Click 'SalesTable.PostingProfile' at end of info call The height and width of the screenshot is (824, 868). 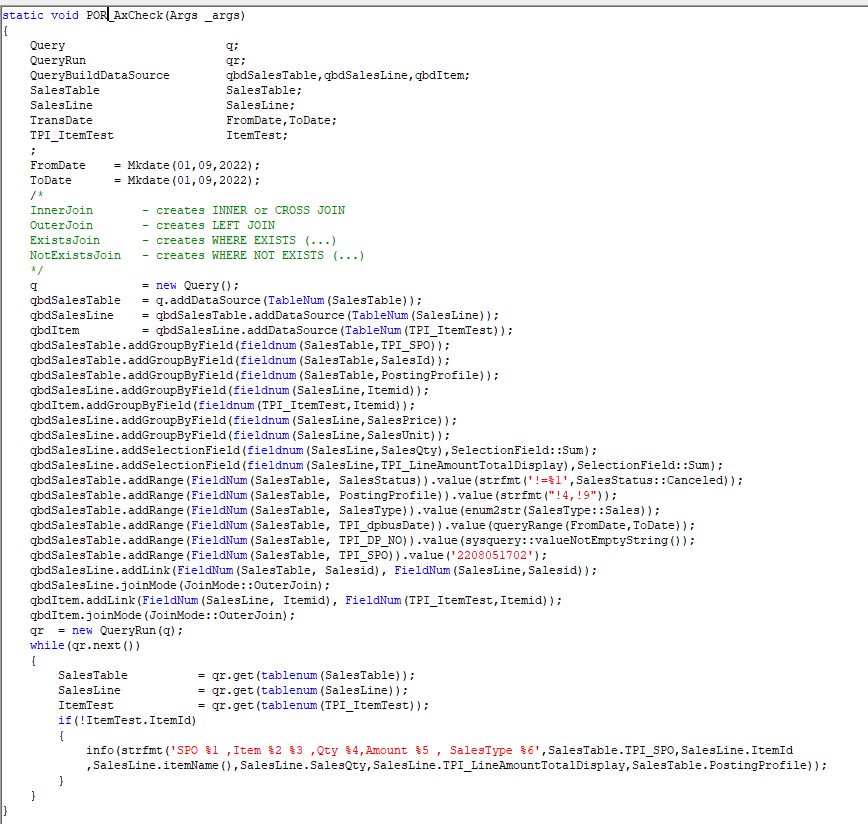[720, 765]
